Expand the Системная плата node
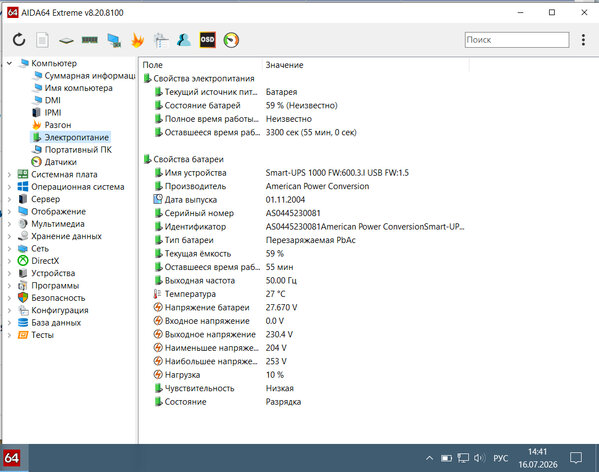This screenshot has height=472, width=599. pos(9,175)
